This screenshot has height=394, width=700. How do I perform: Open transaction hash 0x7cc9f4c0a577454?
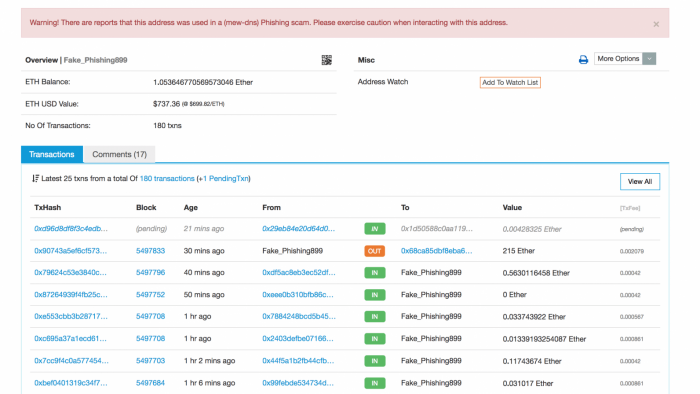71,361
